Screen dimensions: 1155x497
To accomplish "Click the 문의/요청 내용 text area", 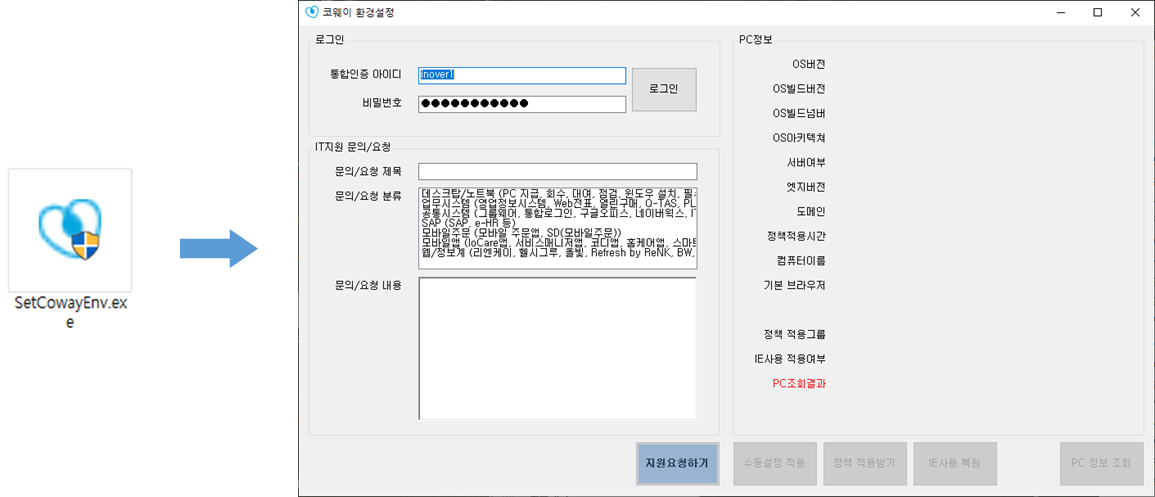I will click(x=557, y=348).
